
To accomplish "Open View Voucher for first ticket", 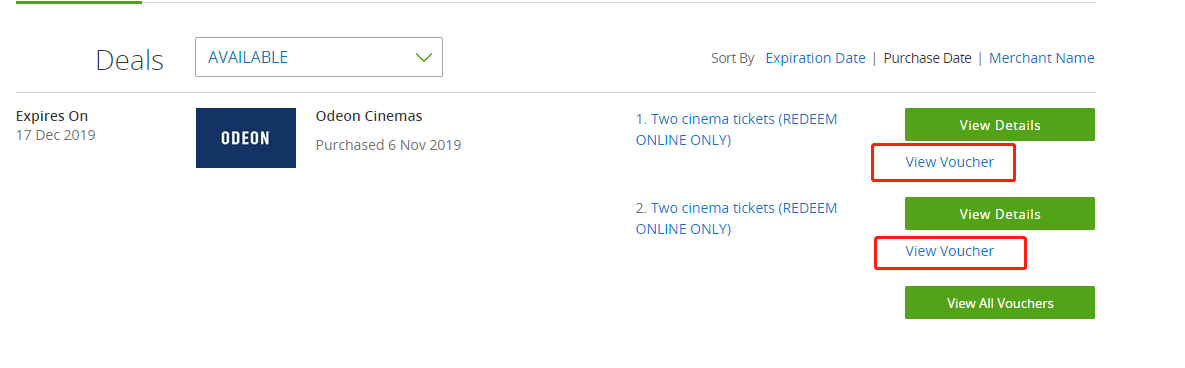I will pyautogui.click(x=949, y=162).
